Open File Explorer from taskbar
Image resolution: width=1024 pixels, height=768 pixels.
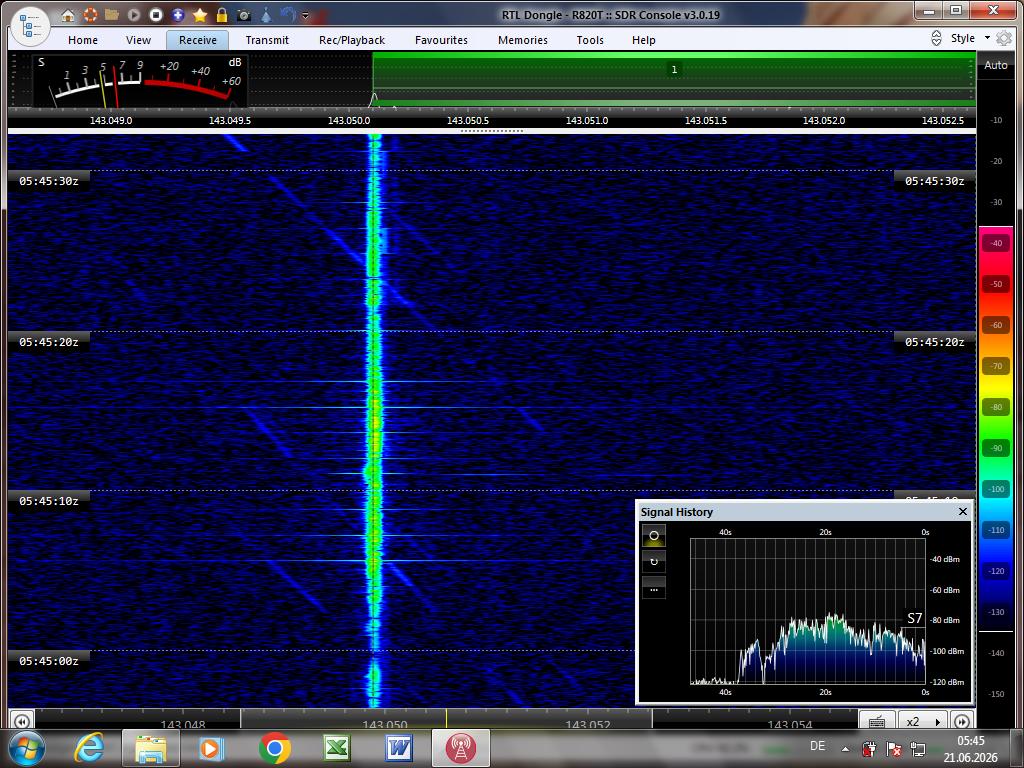[151, 748]
